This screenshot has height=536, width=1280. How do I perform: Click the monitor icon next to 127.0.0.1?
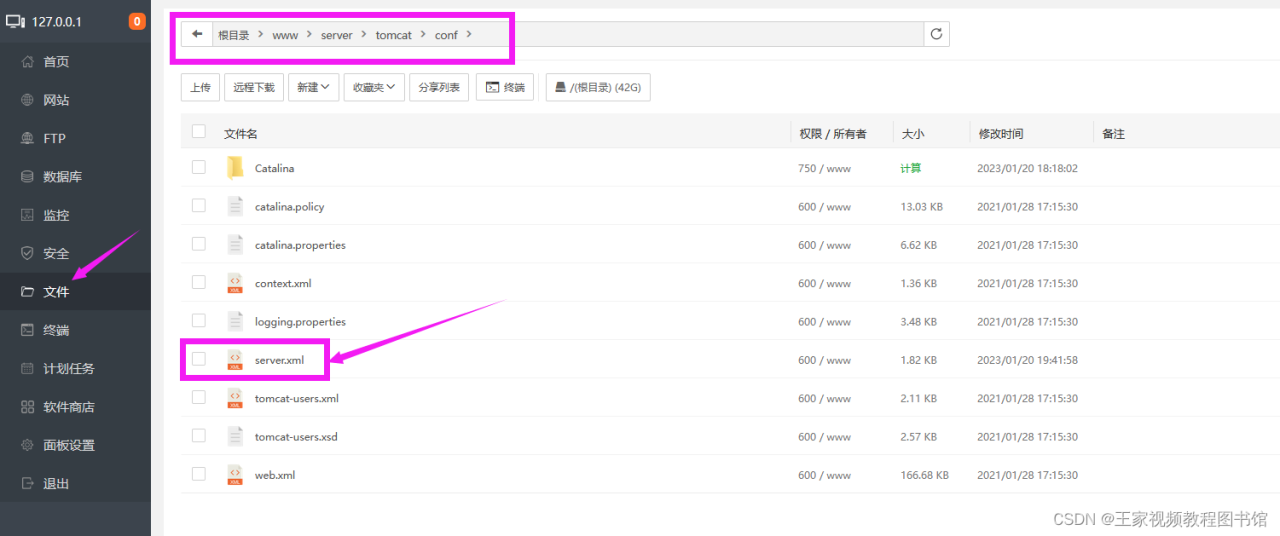coord(15,21)
